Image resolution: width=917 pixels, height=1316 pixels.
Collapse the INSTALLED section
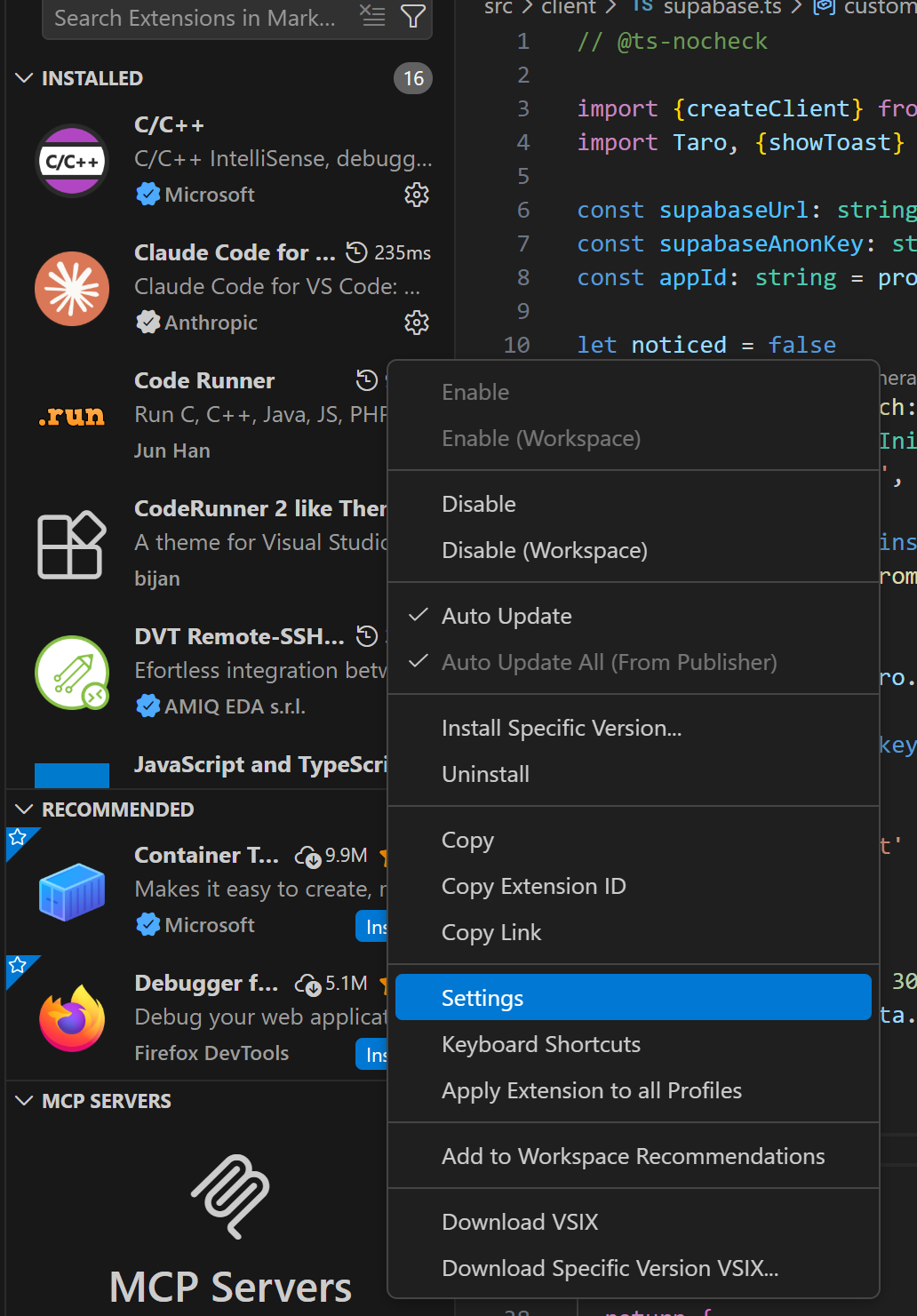pyautogui.click(x=25, y=78)
